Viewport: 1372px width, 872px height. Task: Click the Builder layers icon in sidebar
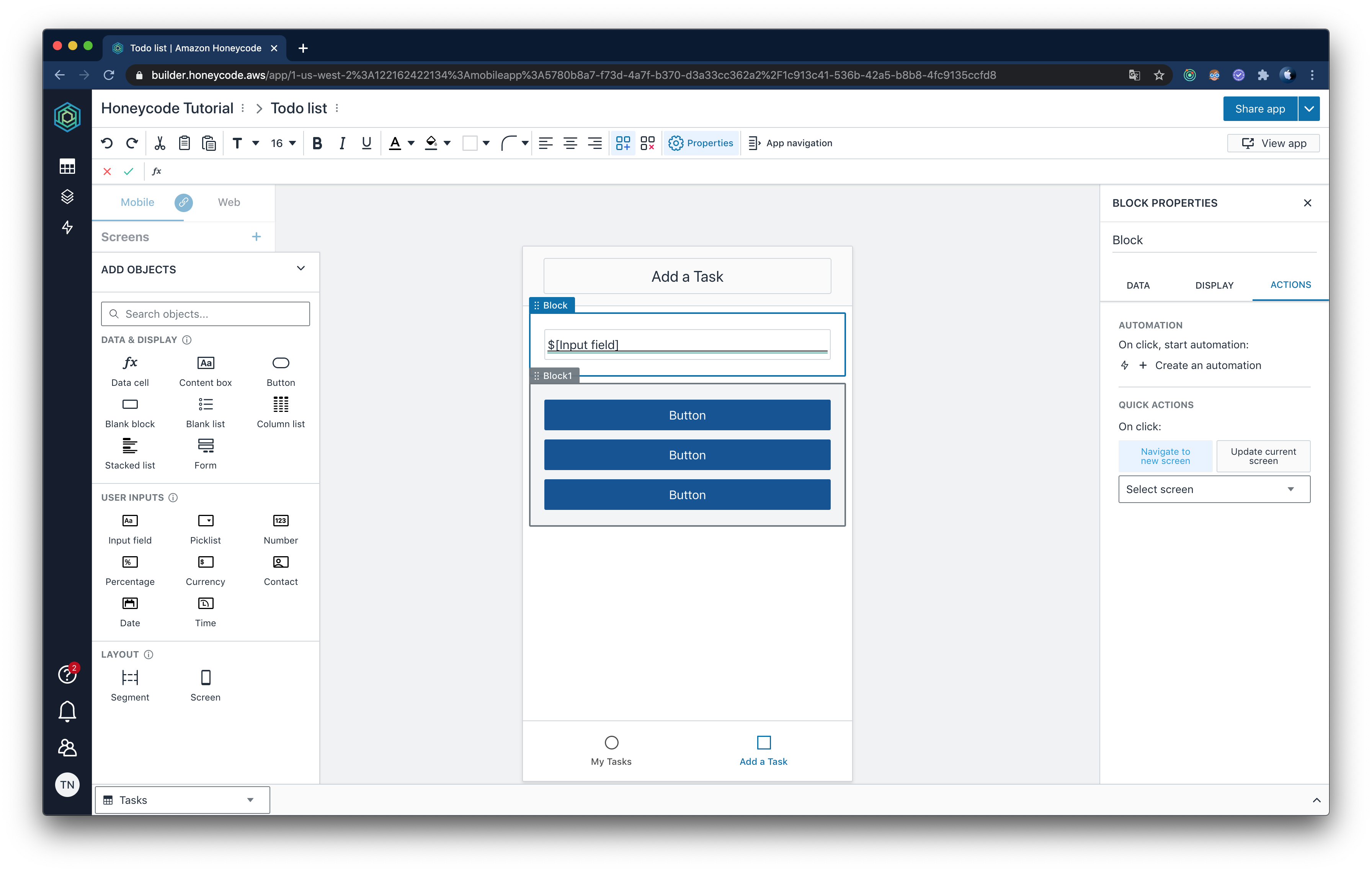click(67, 196)
